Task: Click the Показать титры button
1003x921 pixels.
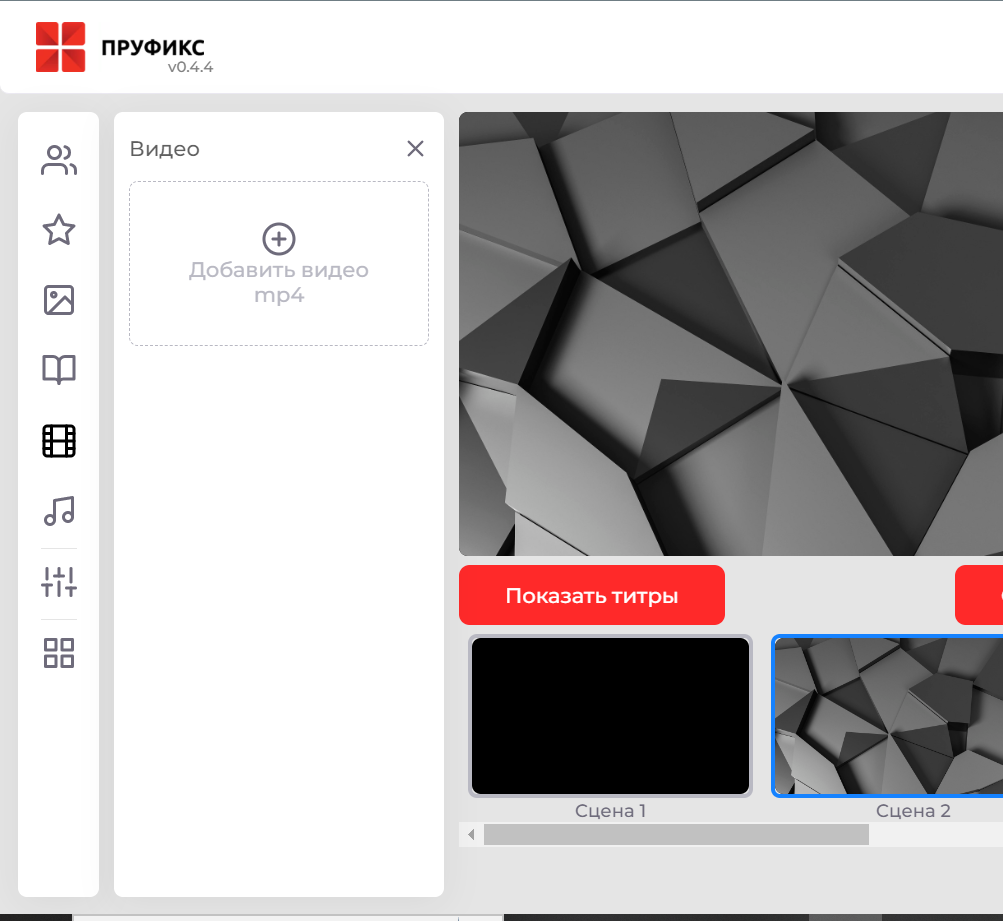Action: [x=592, y=595]
